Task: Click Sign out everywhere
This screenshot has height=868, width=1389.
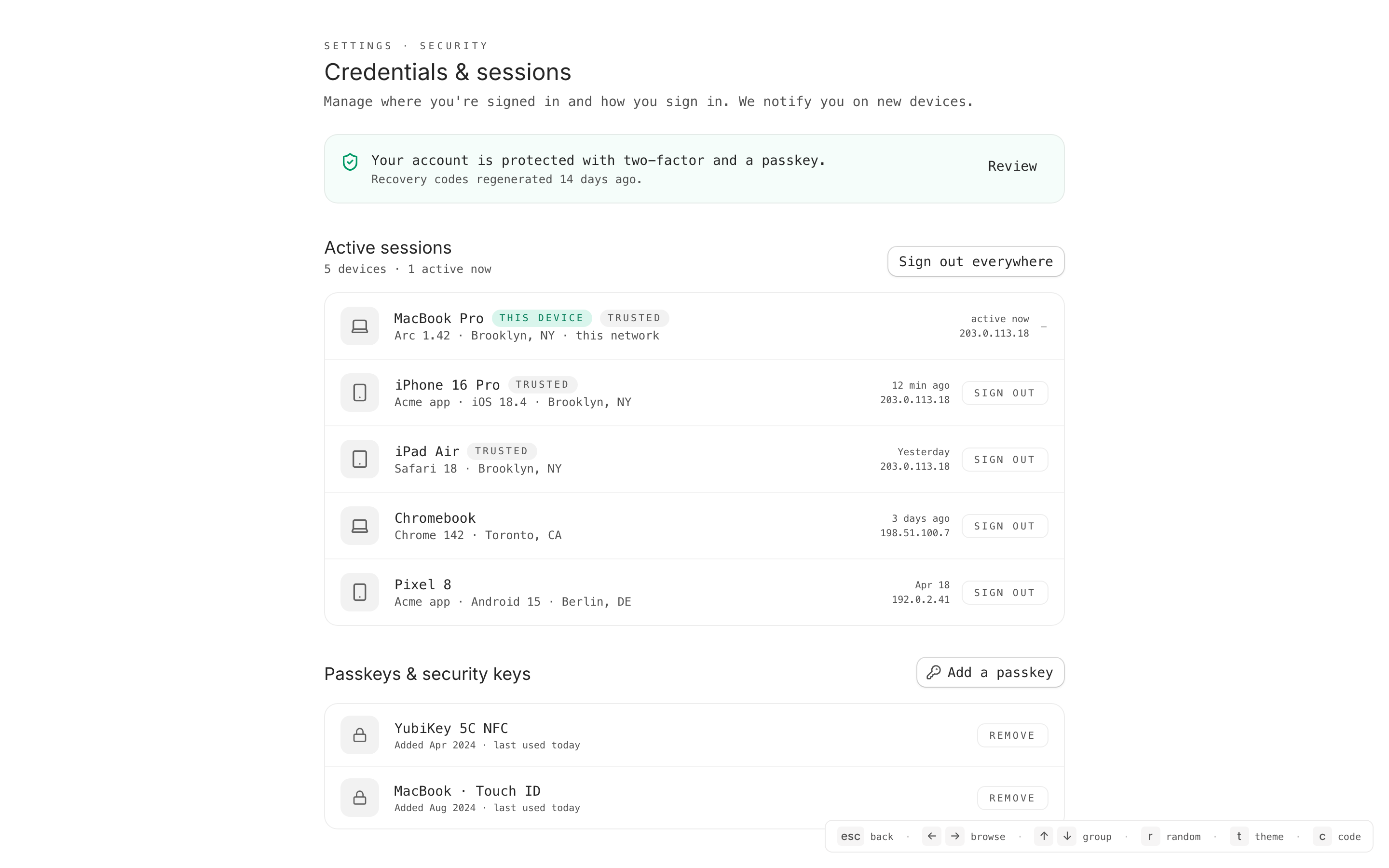Action: click(976, 262)
